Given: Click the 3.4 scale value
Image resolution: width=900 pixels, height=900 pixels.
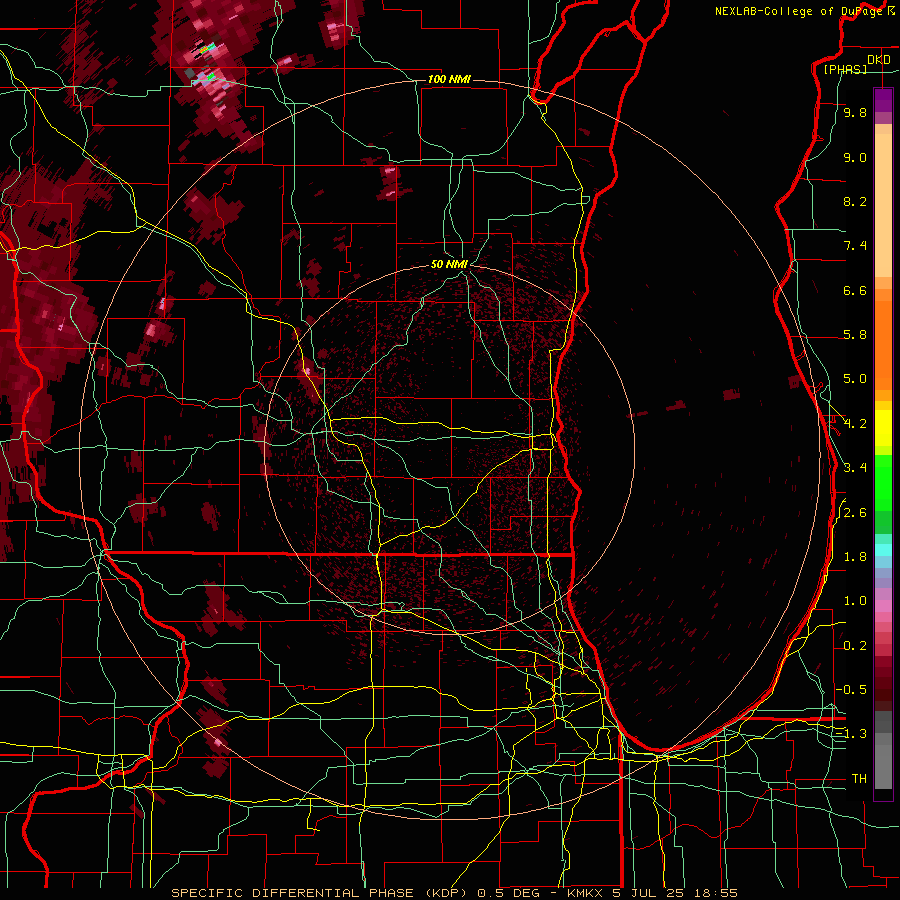Looking at the screenshot, I should coord(855,468).
